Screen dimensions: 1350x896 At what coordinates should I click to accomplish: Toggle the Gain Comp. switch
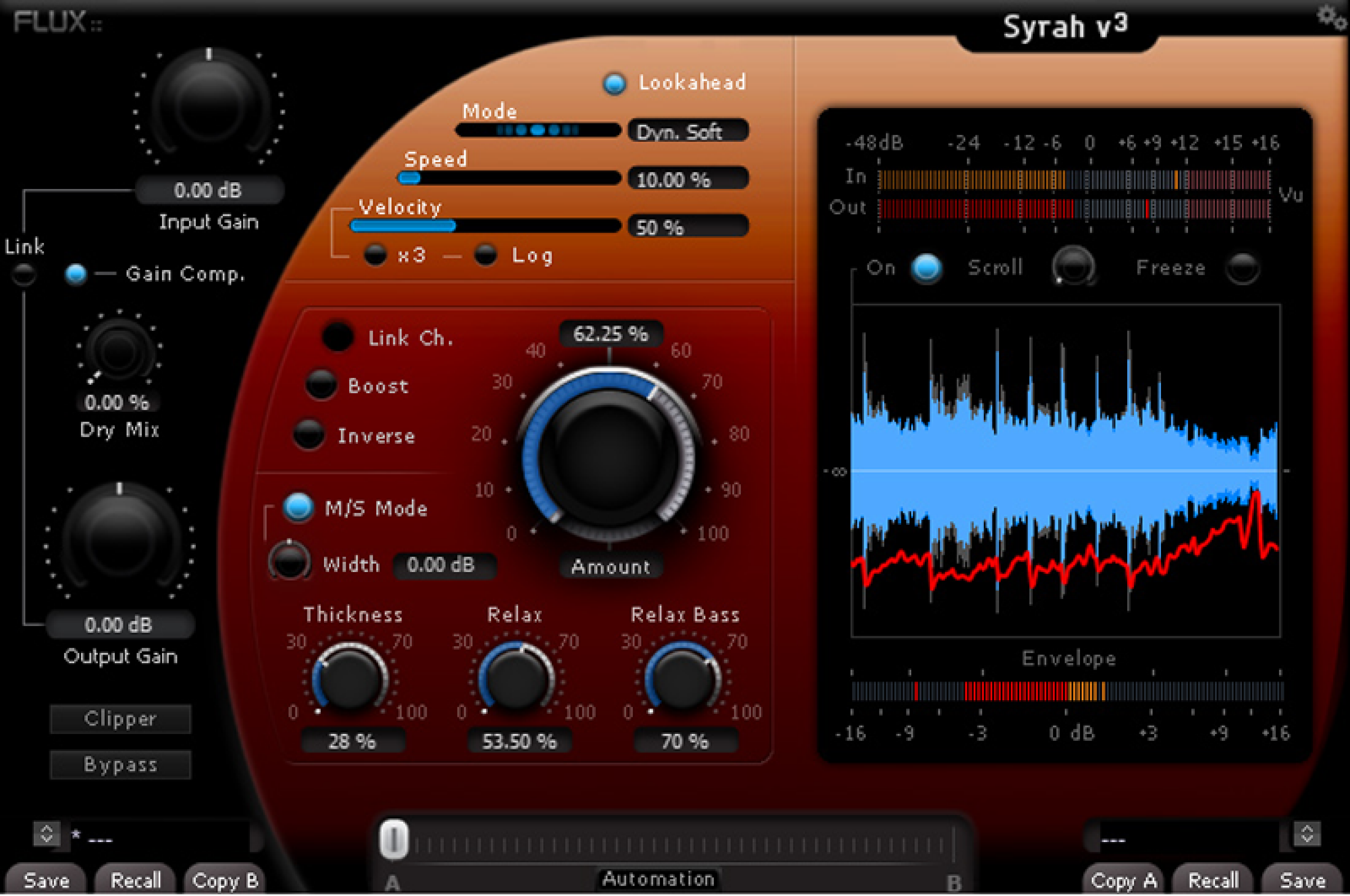click(76, 273)
